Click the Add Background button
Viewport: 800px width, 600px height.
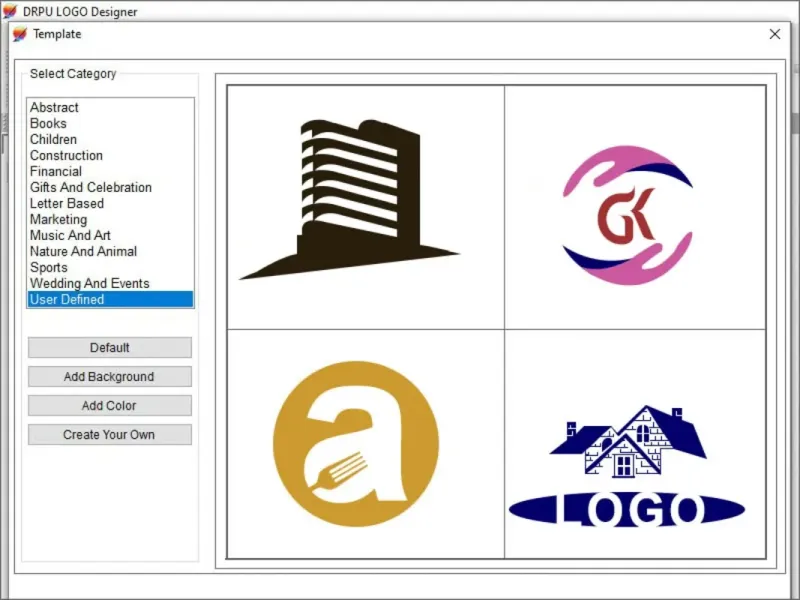[x=110, y=377]
